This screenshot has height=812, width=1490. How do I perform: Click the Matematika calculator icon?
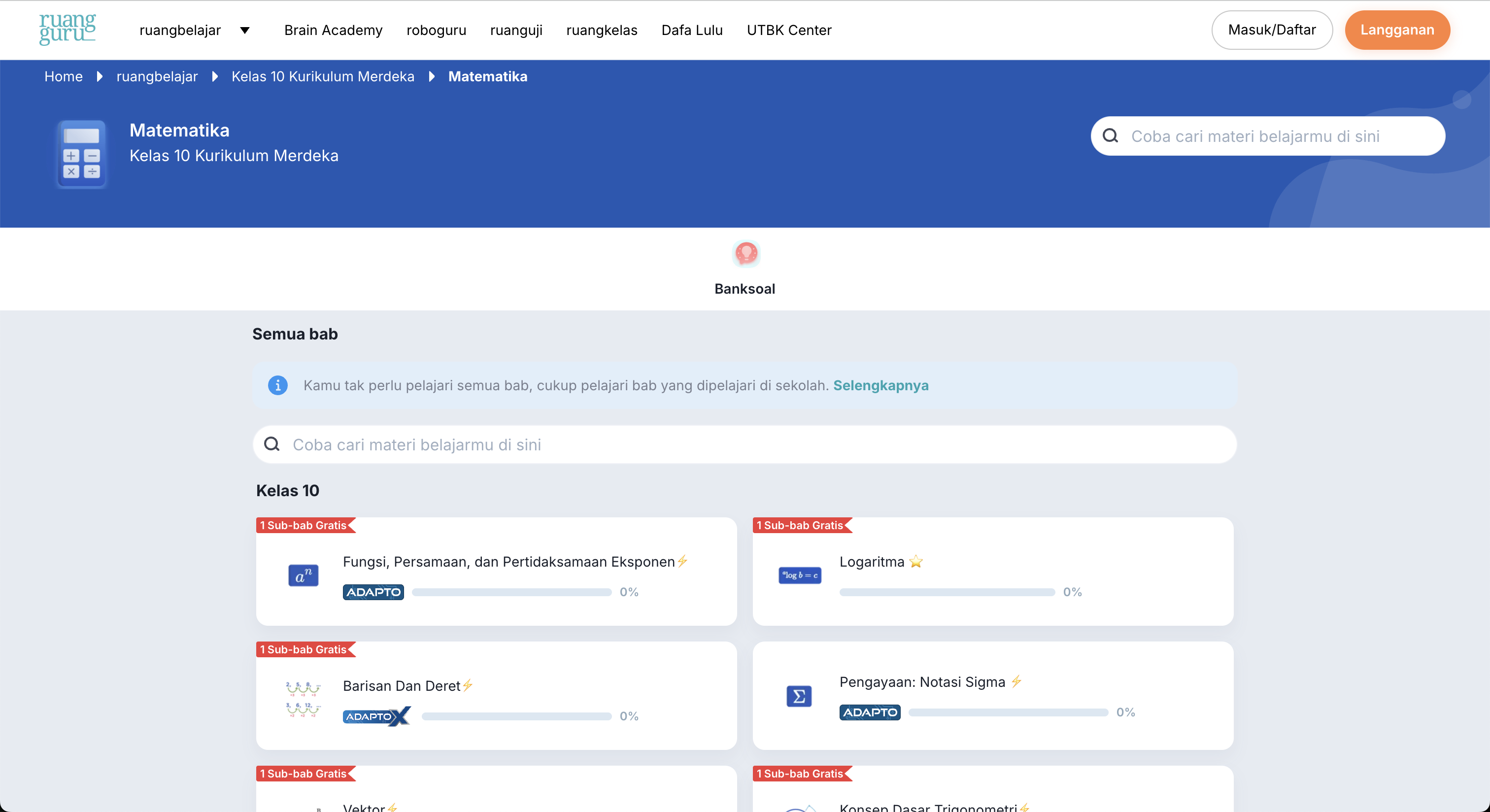tap(82, 154)
